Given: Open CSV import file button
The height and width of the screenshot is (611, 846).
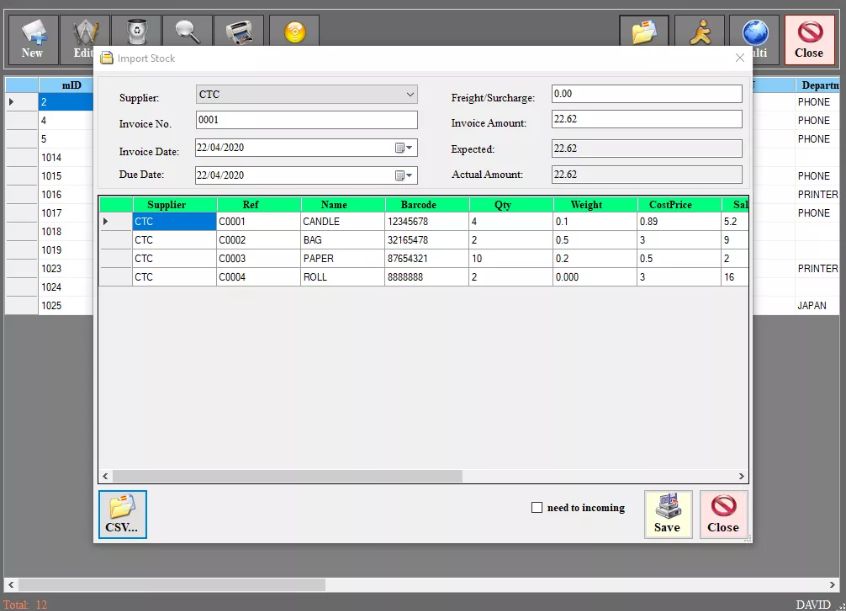Looking at the screenshot, I should (x=122, y=514).
